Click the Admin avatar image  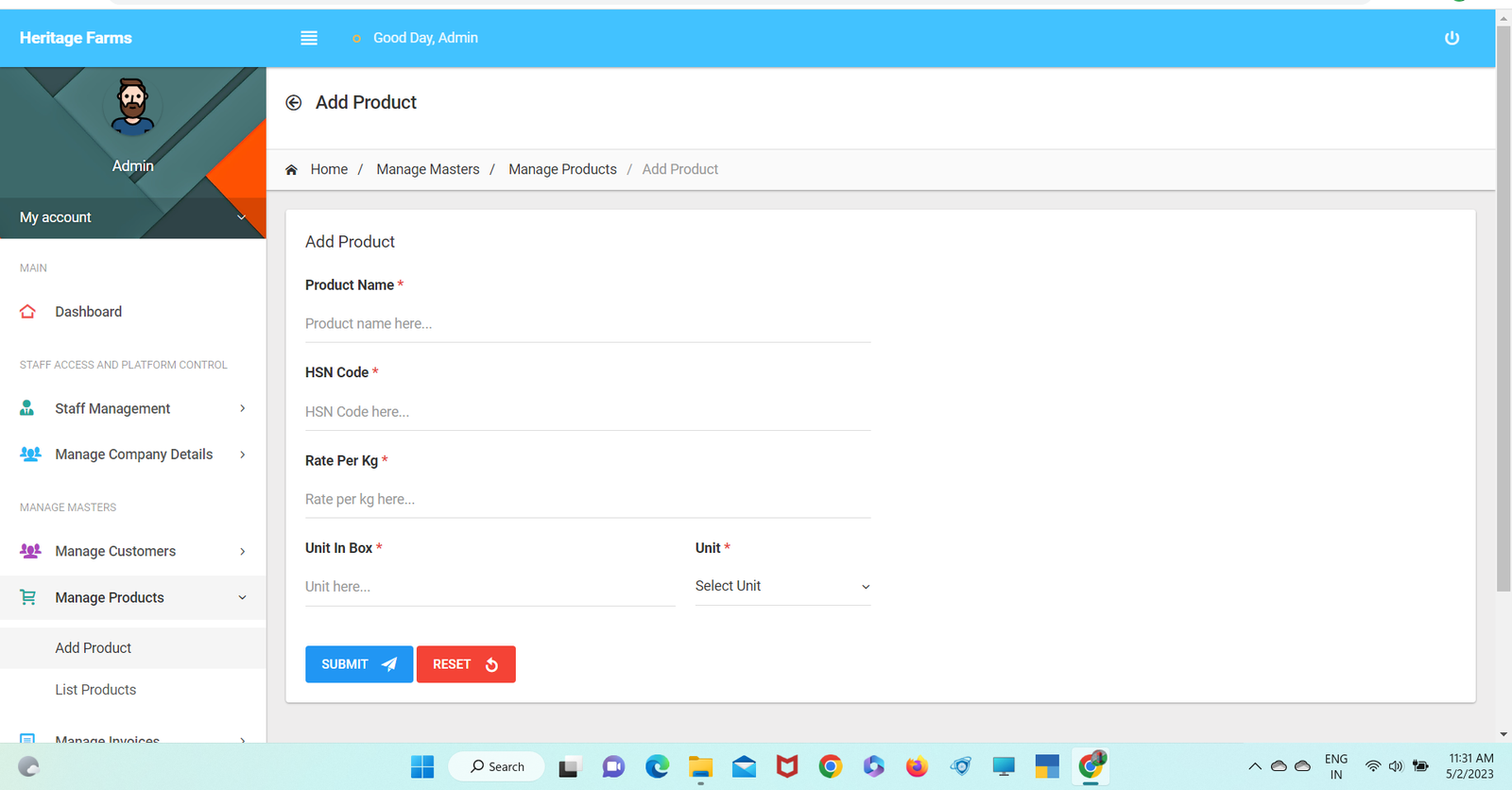[x=132, y=106]
